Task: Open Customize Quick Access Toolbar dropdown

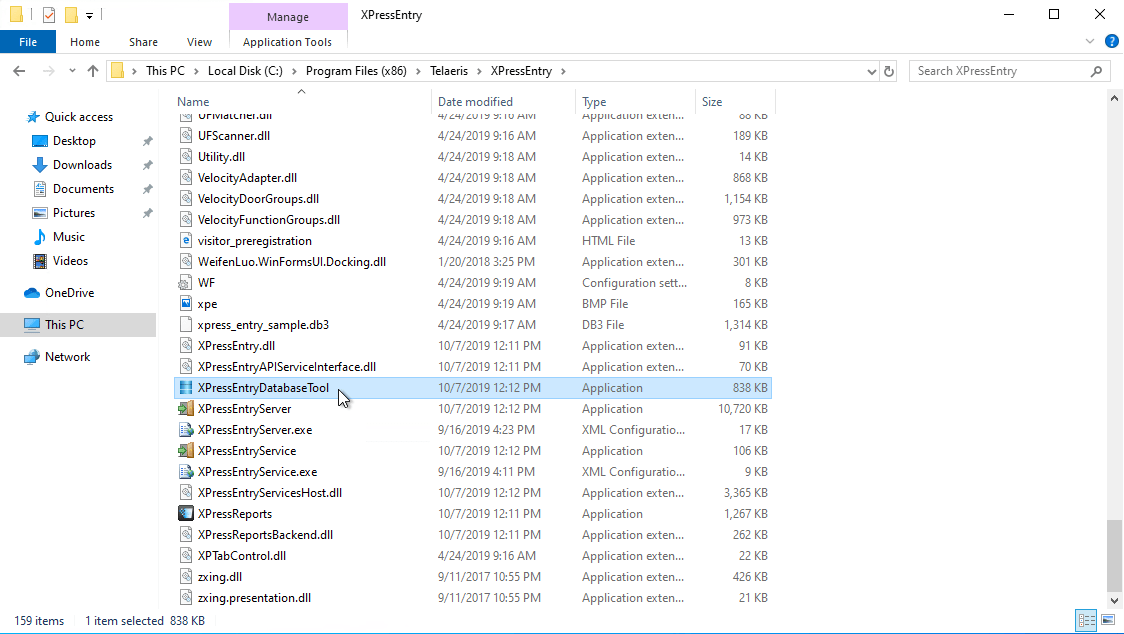Action: pyautogui.click(x=90, y=15)
